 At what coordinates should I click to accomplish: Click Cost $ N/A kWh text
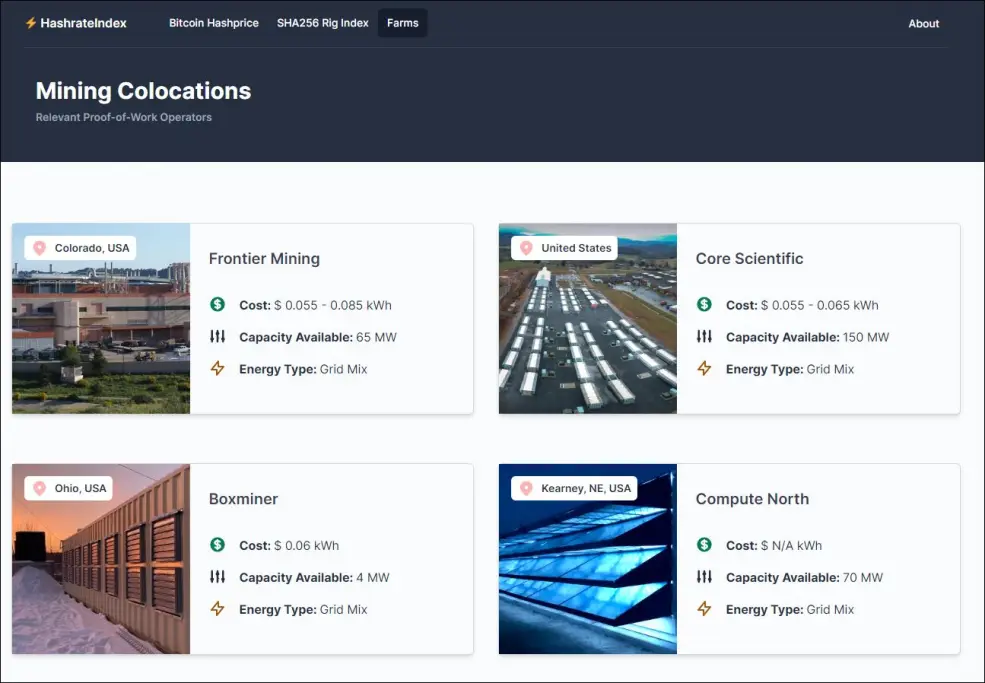(x=774, y=546)
